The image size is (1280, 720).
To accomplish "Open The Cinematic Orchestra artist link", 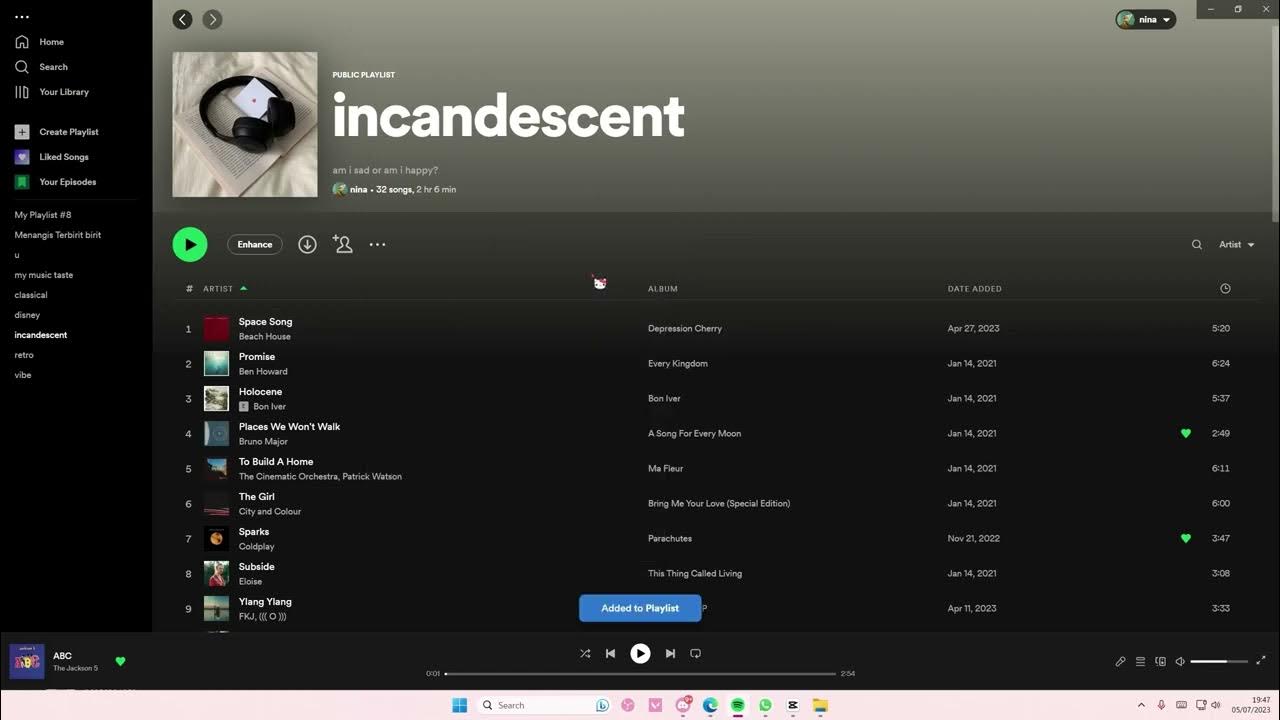I will (288, 477).
